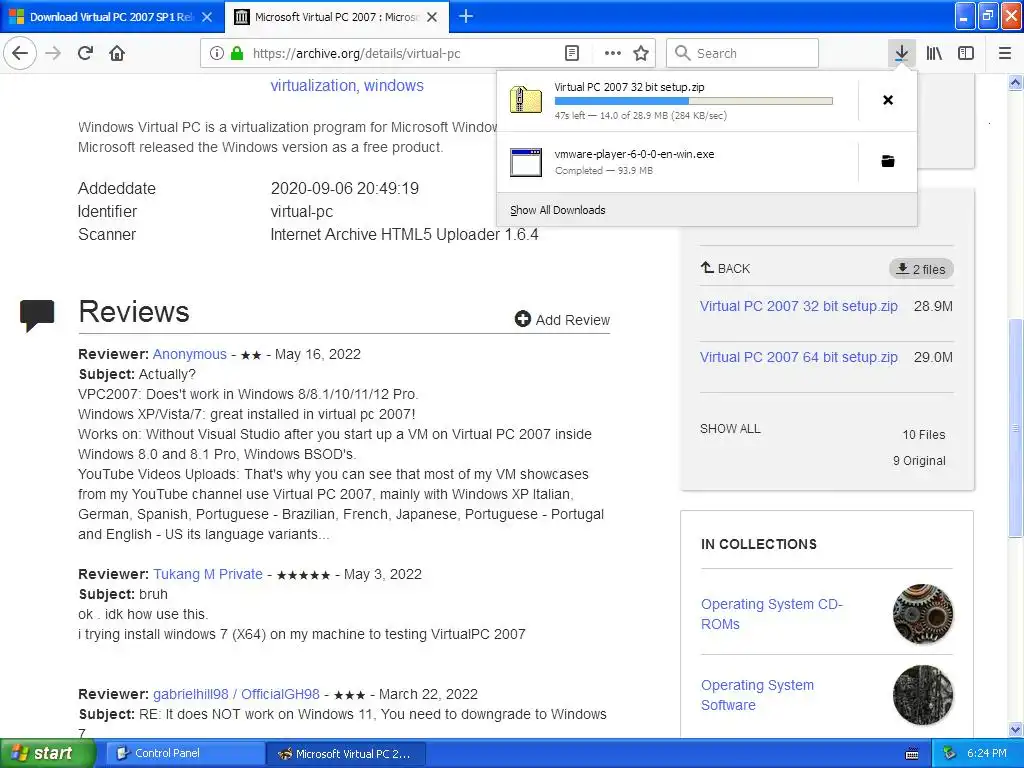Click Show All Downloads

[x=558, y=210]
